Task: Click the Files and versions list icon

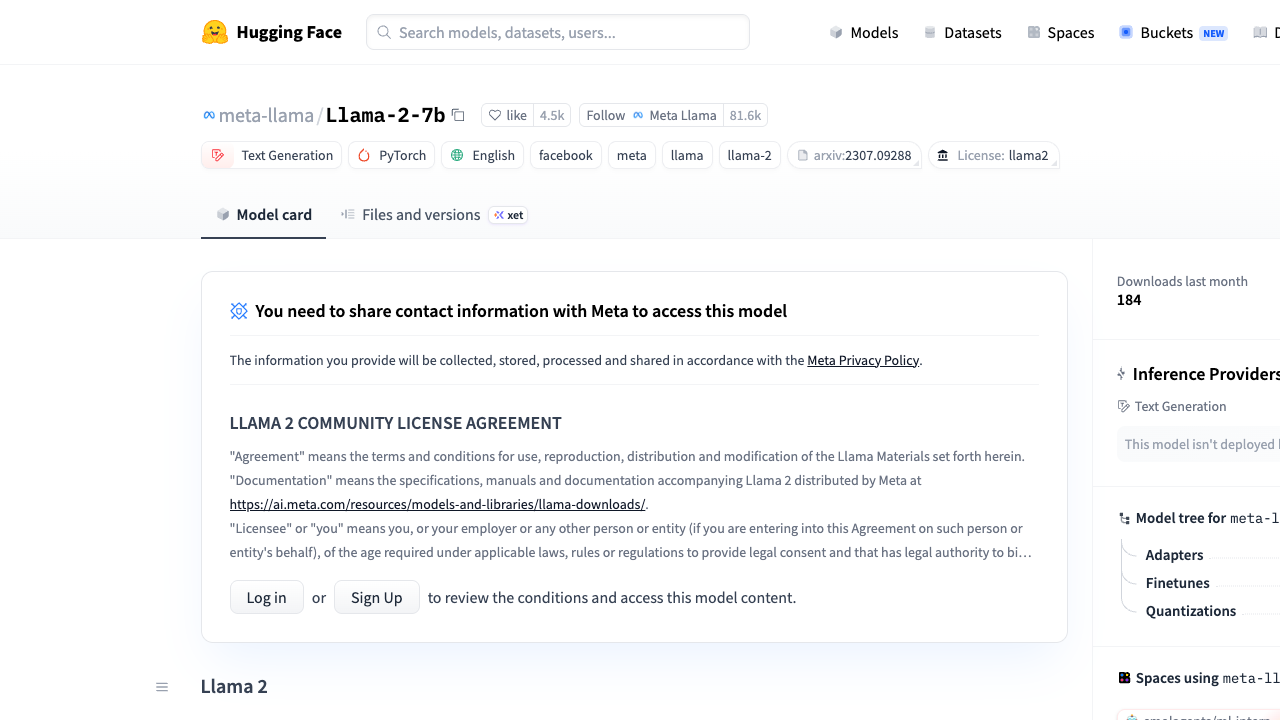Action: (x=348, y=214)
